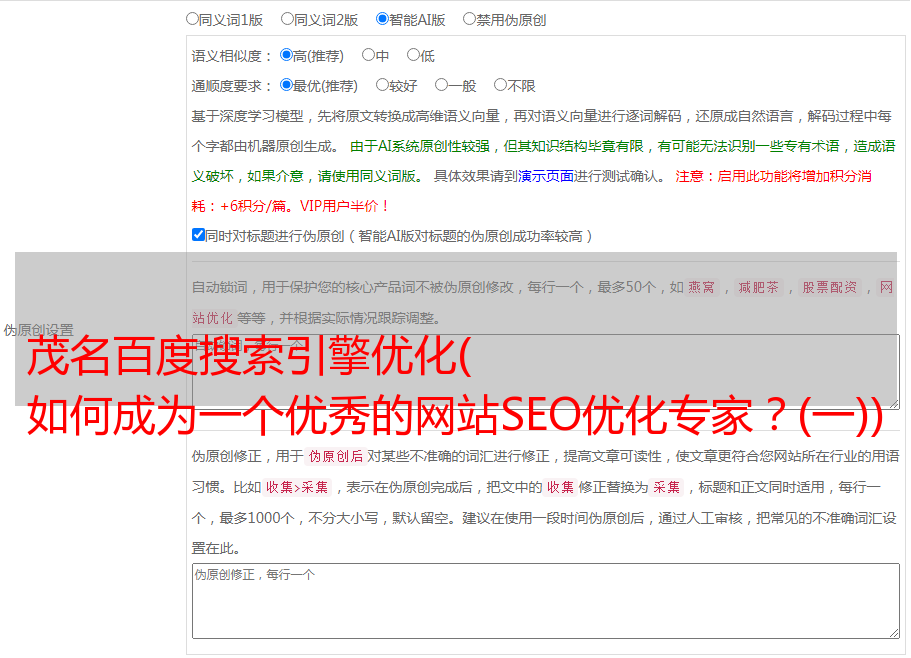Set 语义相似度 to 低
The image size is (911, 658).
click(413, 55)
